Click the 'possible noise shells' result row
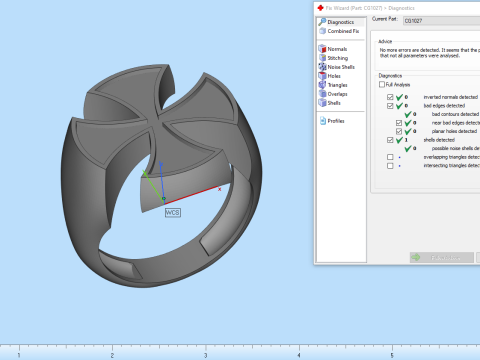480x360 pixels. [x=442, y=148]
